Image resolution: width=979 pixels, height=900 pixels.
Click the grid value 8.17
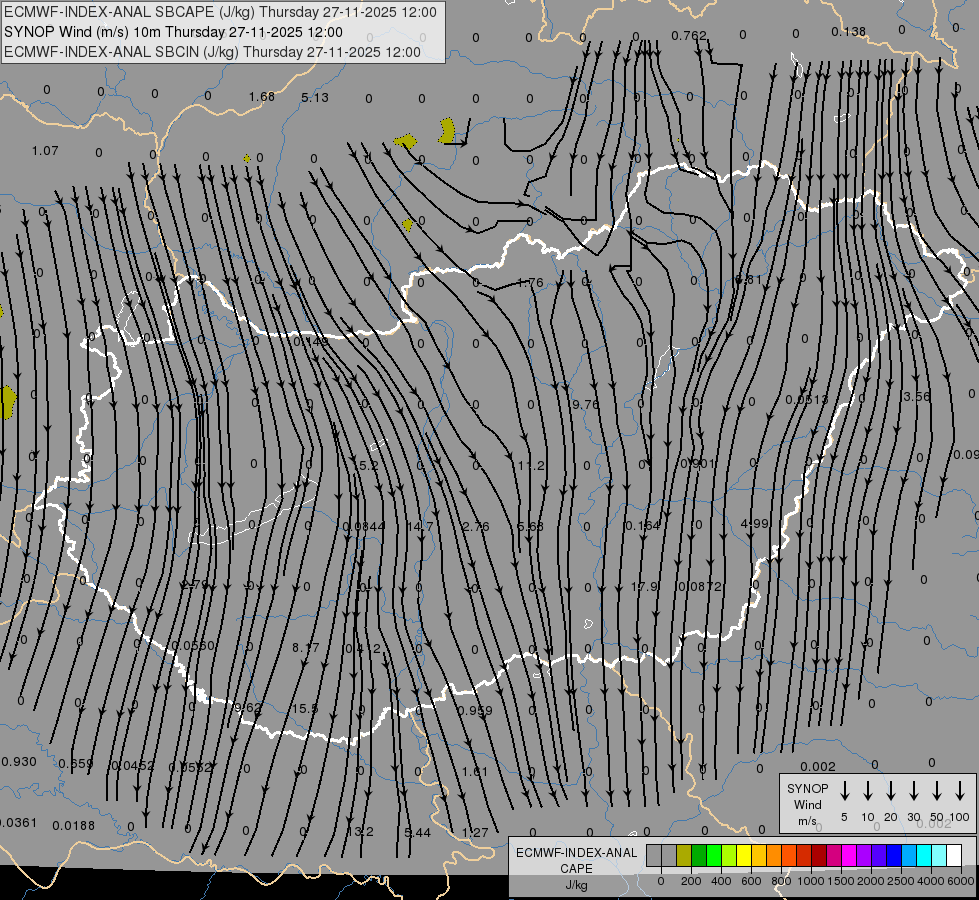click(x=305, y=648)
